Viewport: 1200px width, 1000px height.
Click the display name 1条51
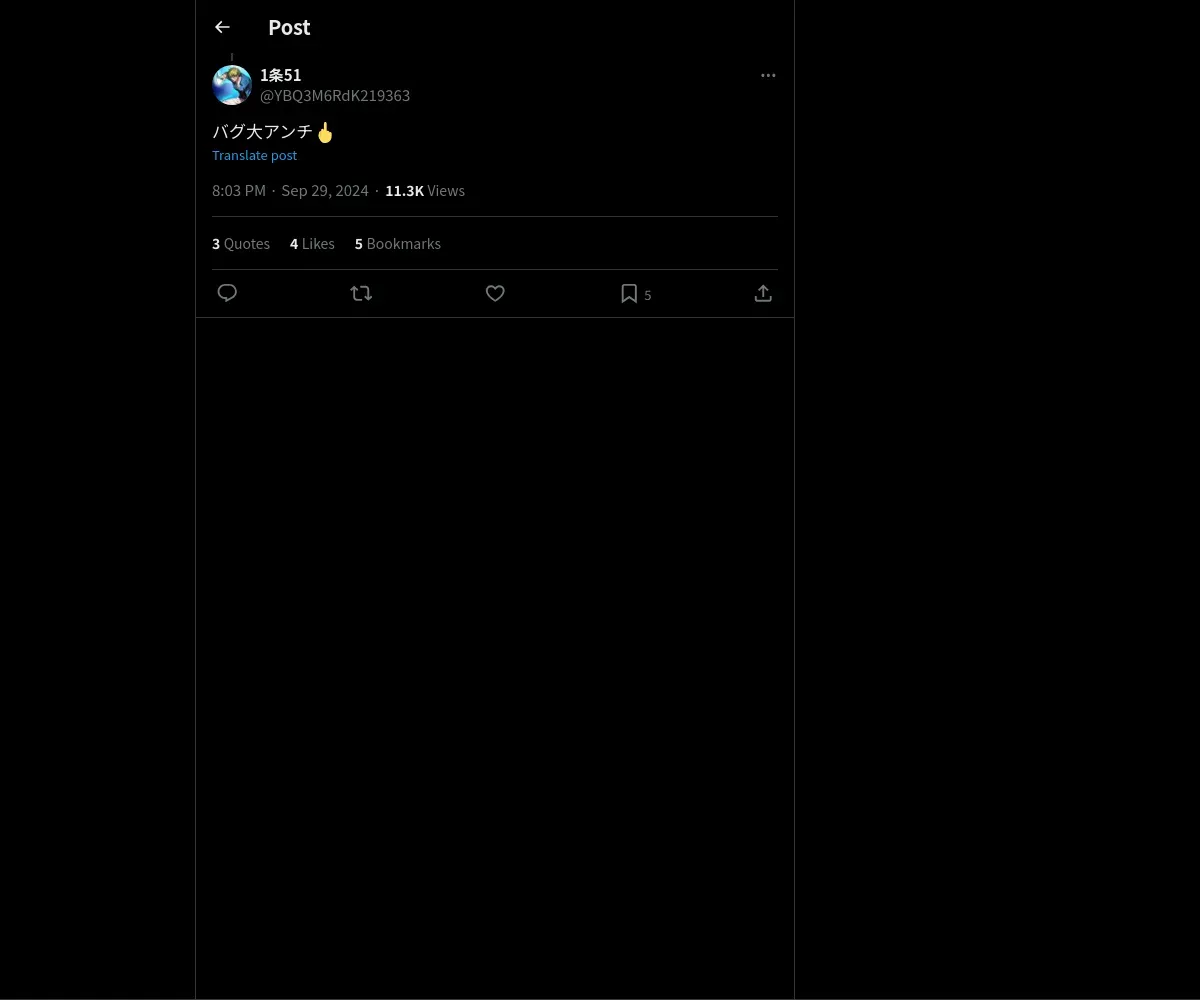280,75
